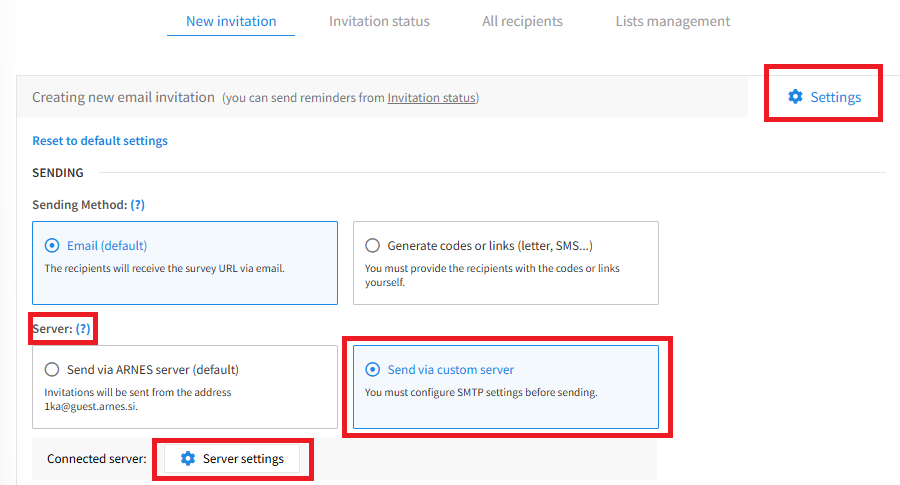This screenshot has height=485, width=900.
Task: Open the Server help question mark
Action: (x=83, y=329)
